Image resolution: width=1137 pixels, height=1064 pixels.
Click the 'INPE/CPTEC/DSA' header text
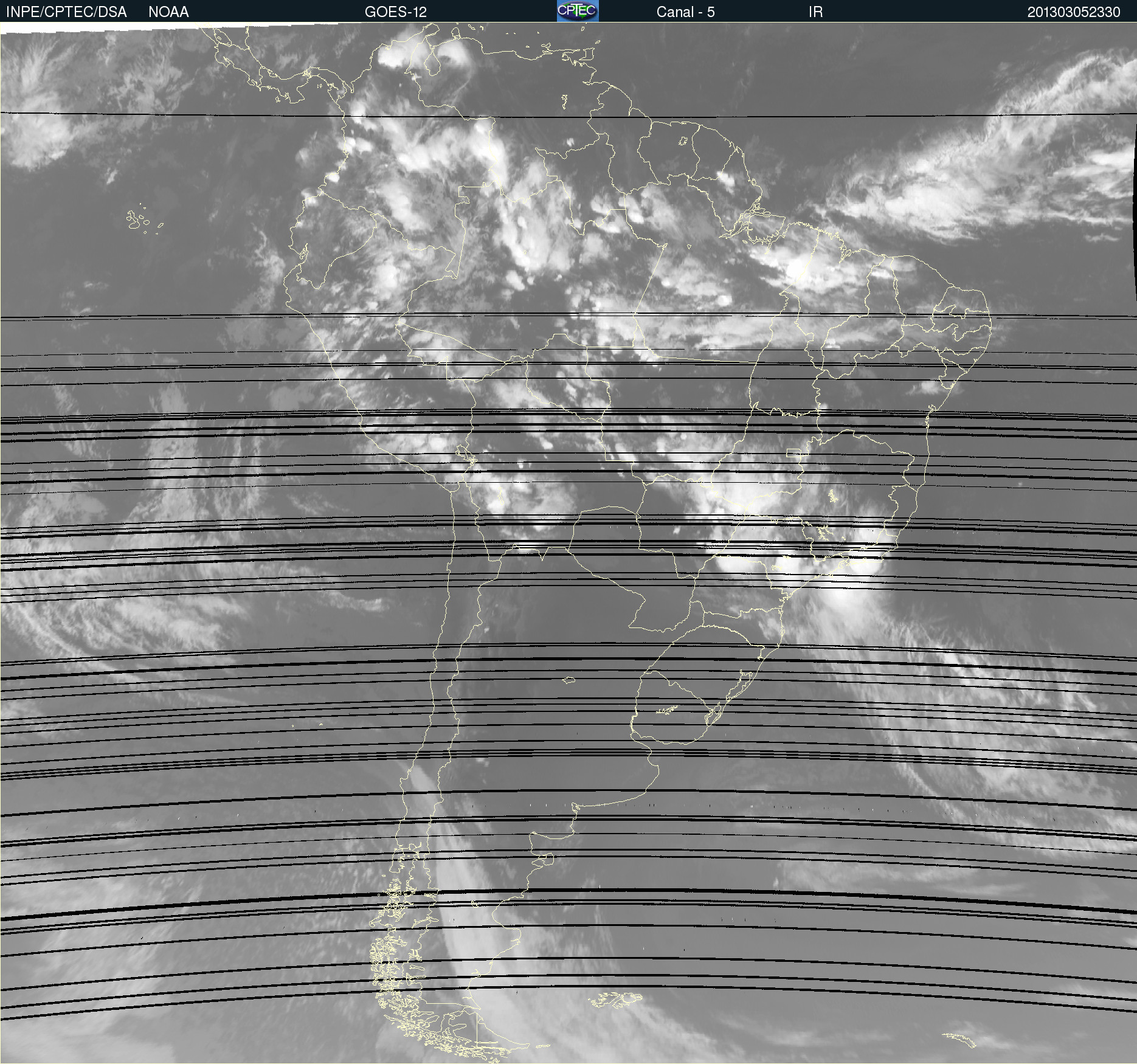(x=66, y=12)
